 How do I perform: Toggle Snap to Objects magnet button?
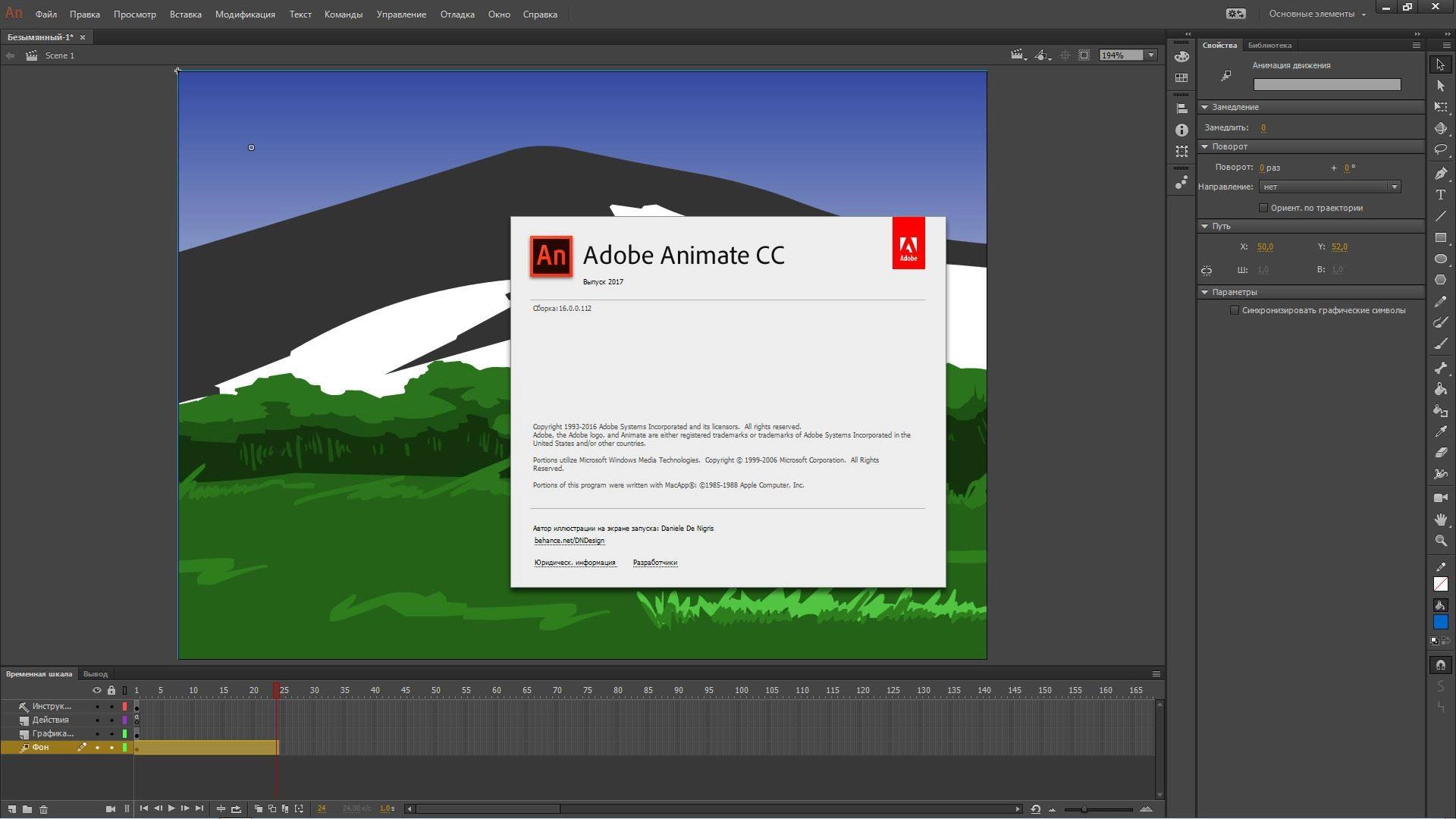coord(1440,665)
